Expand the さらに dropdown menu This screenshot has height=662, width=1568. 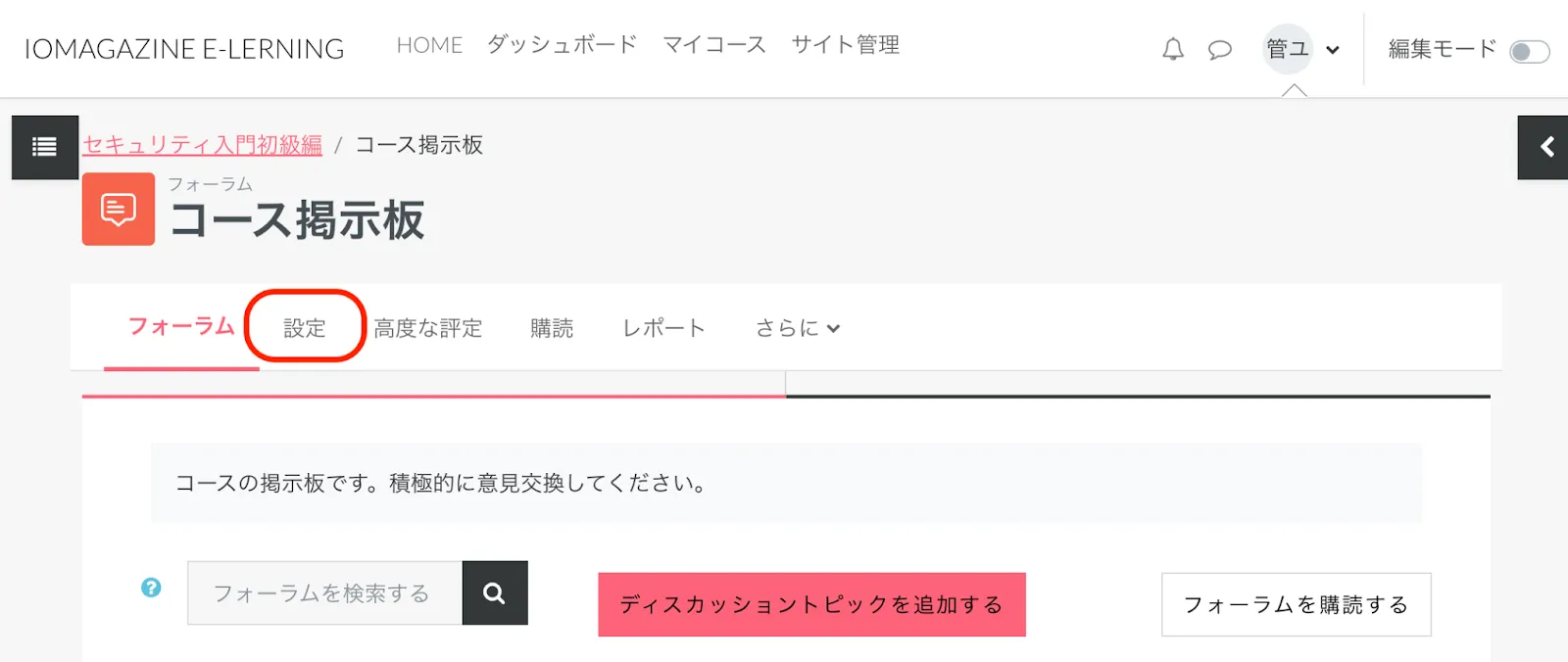click(x=798, y=328)
